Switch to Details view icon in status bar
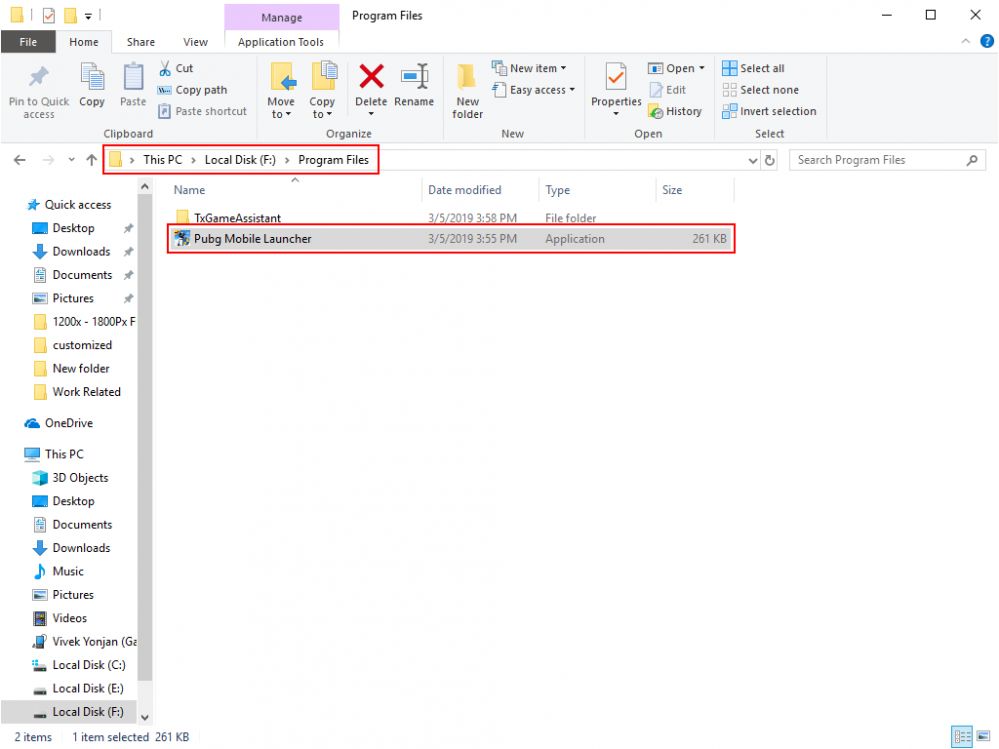 [x=962, y=737]
